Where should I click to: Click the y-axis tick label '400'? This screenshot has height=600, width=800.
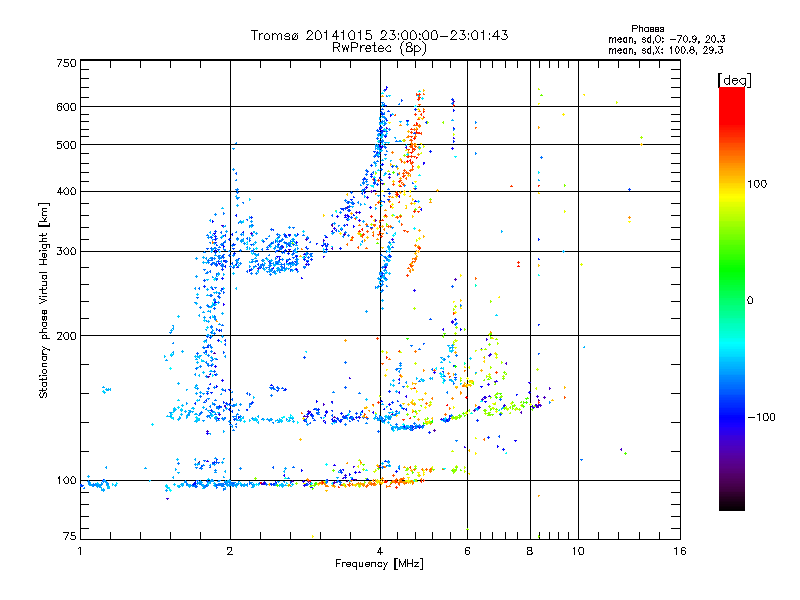(x=66, y=192)
